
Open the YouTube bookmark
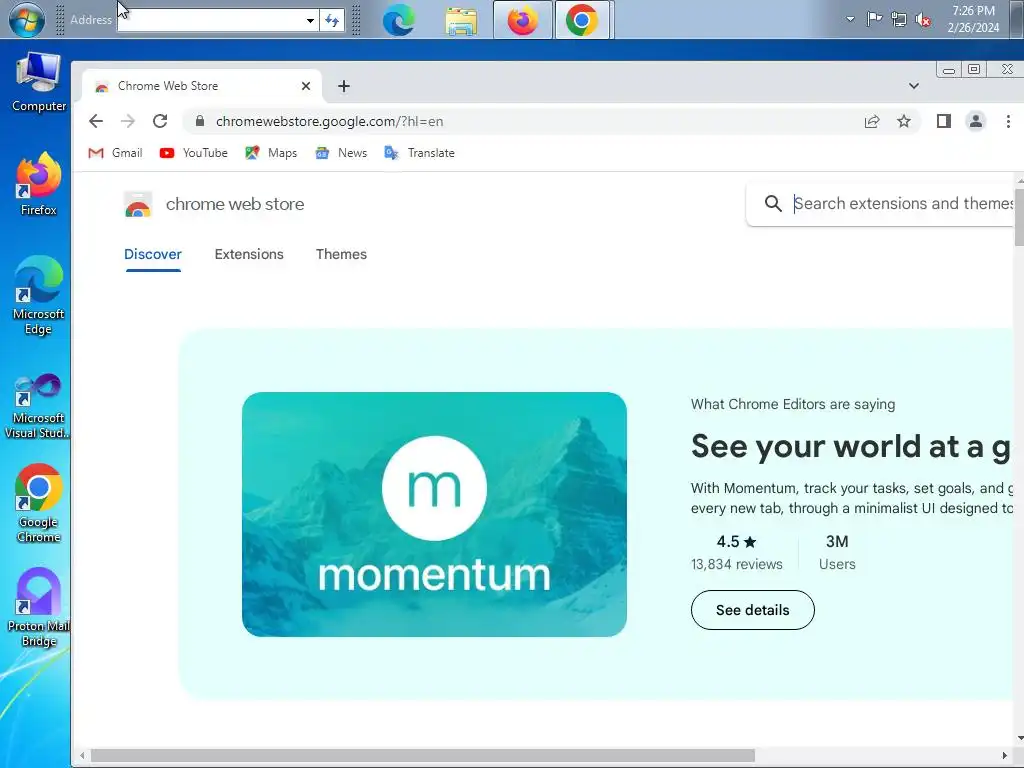194,153
